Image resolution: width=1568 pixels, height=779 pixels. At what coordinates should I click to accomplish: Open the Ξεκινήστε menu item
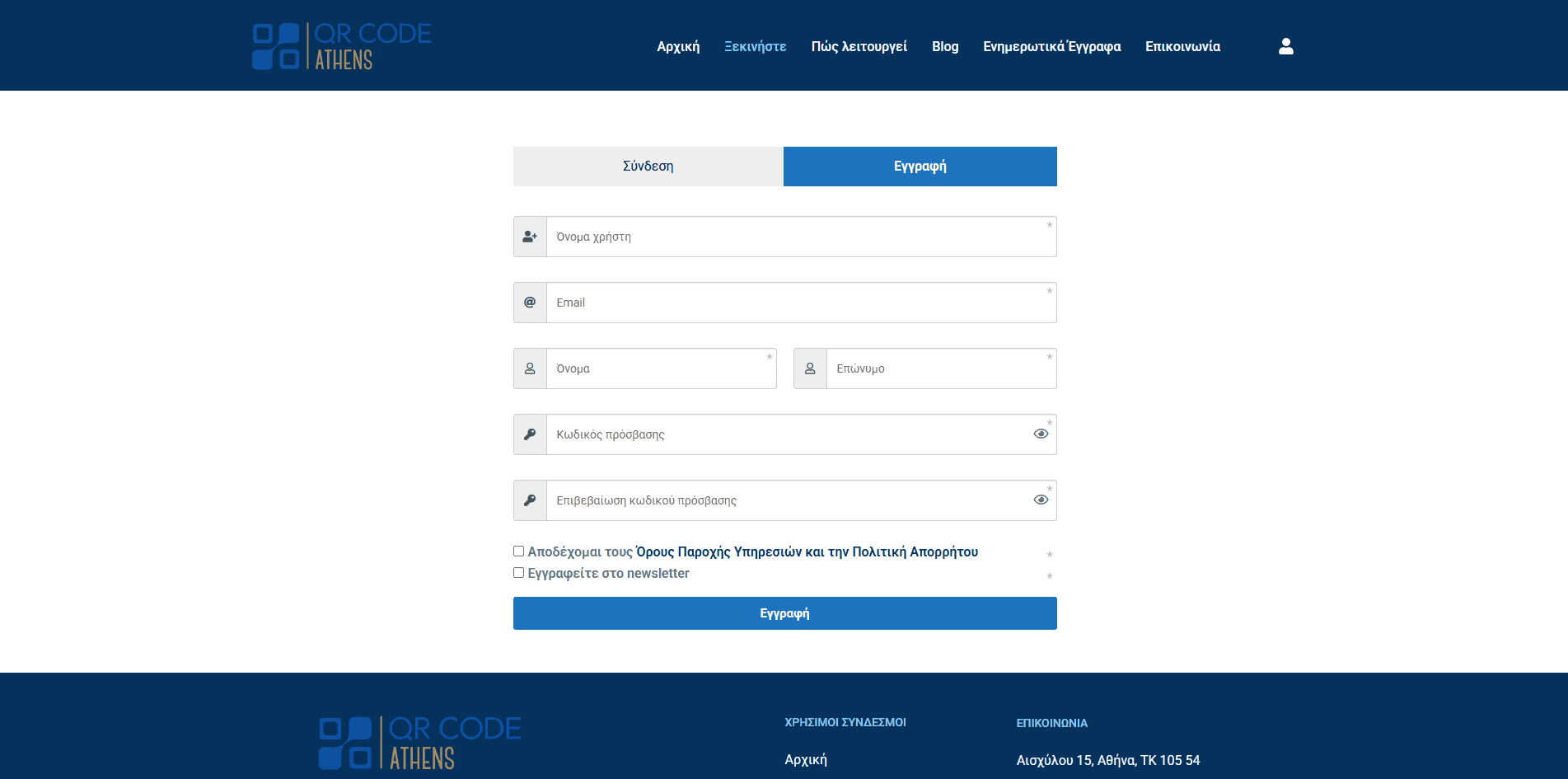(755, 47)
